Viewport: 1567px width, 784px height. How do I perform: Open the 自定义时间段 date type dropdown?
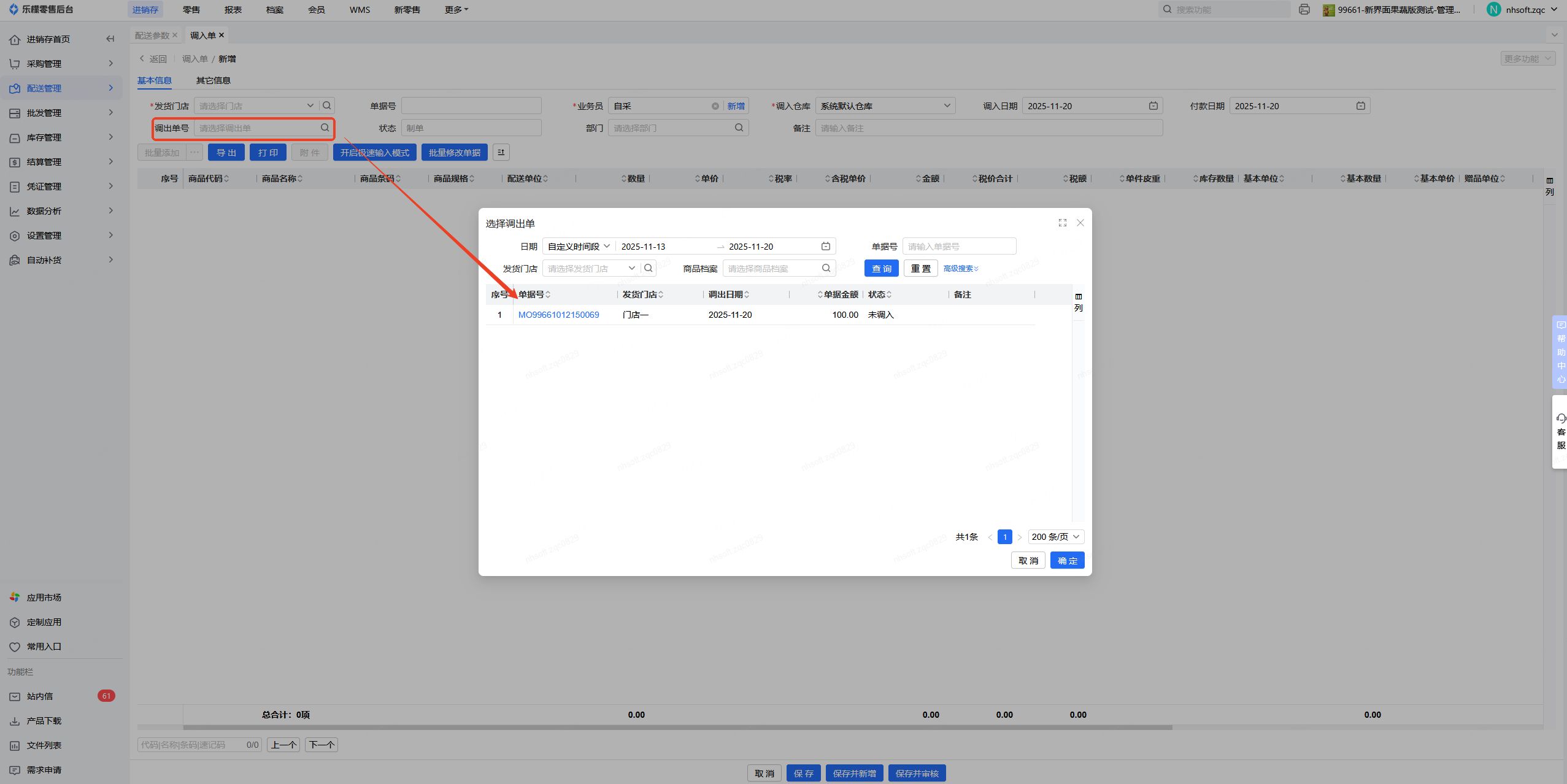click(578, 247)
